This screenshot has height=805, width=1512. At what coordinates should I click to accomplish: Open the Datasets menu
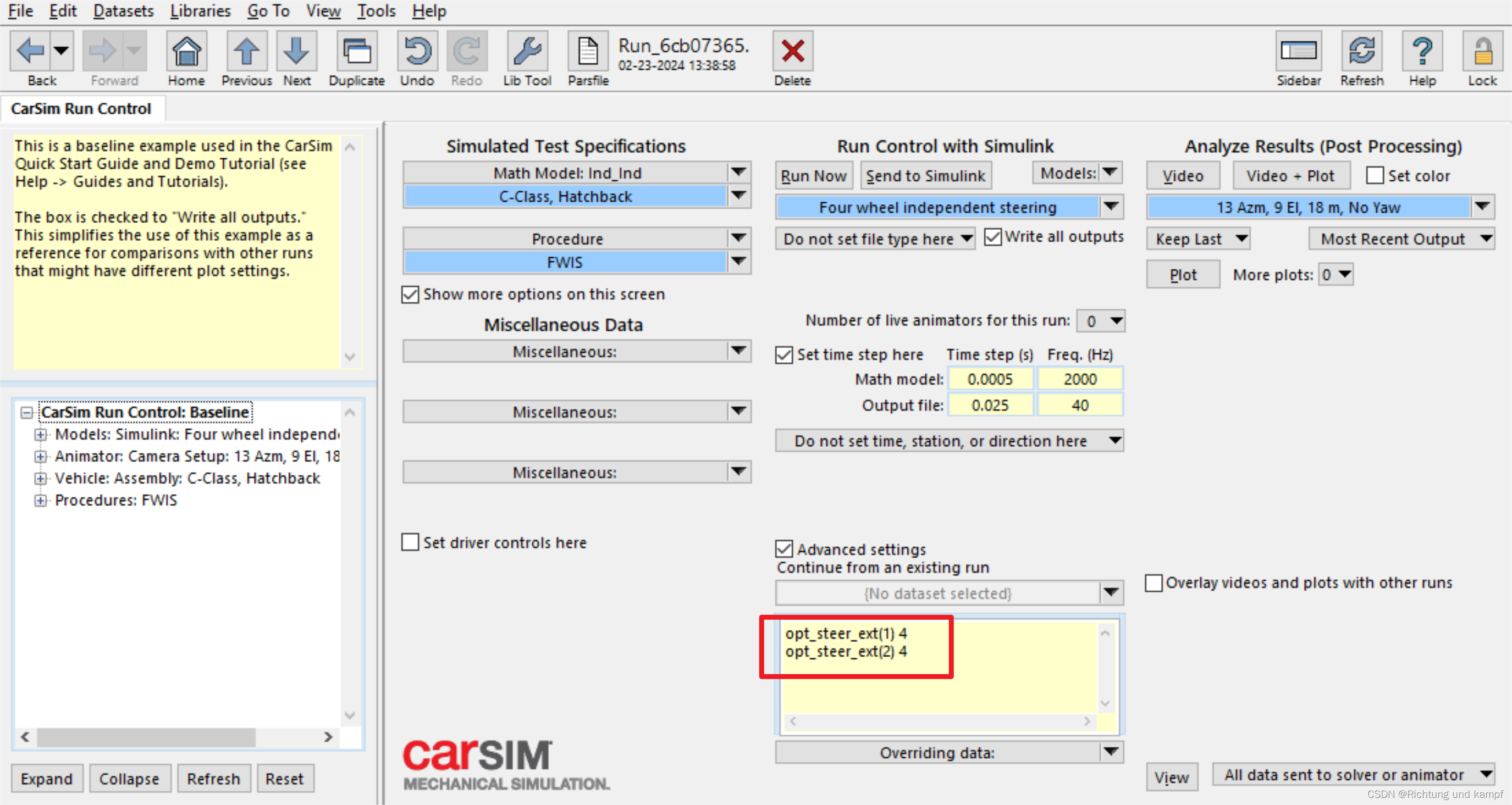pos(123,11)
